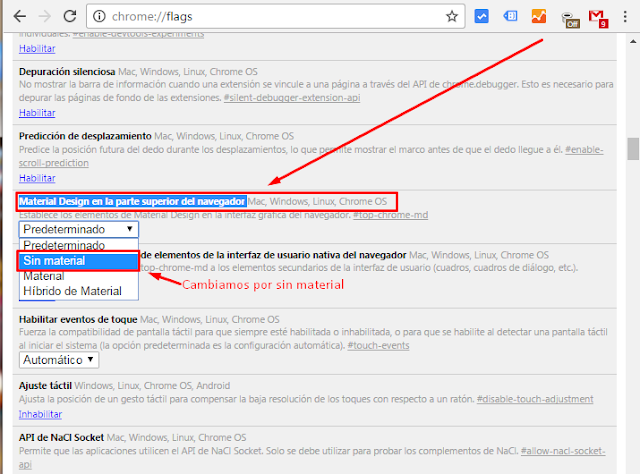The image size is (640, 474).
Task: Open #touch-events anchor link
Action: coord(378,346)
